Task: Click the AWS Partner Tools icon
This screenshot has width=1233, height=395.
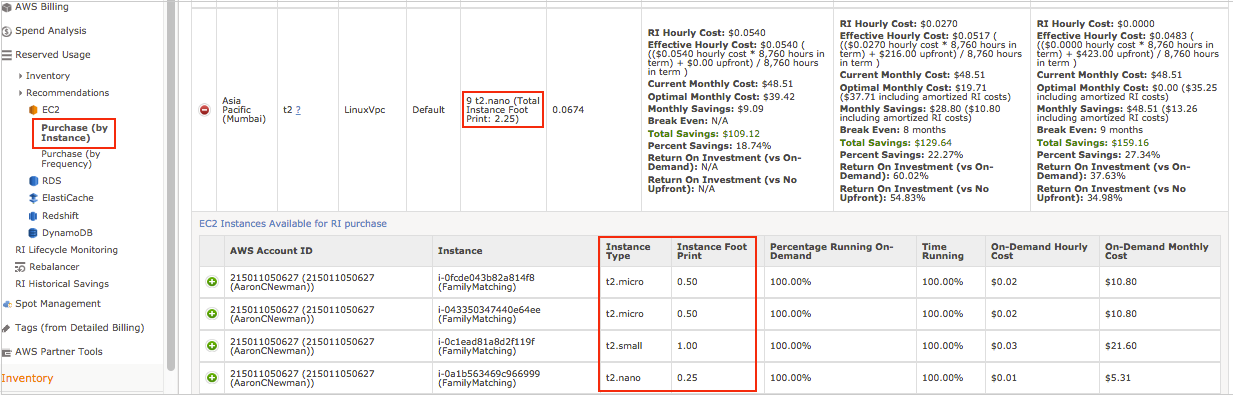Action: pyautogui.click(x=7, y=351)
